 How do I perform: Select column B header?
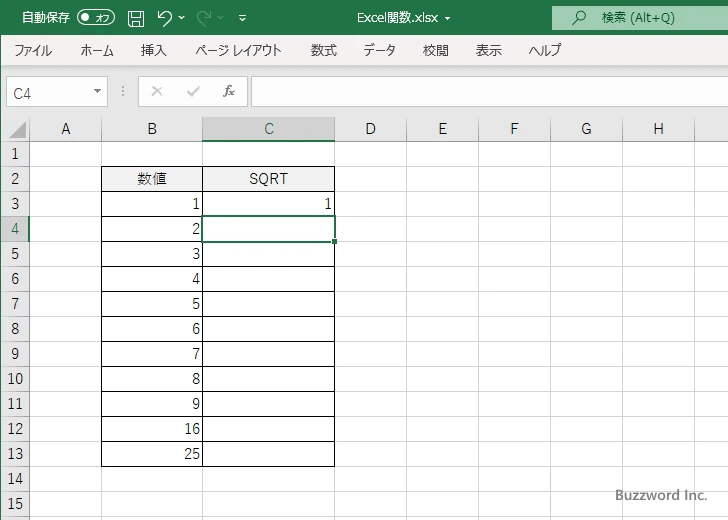(x=152, y=129)
